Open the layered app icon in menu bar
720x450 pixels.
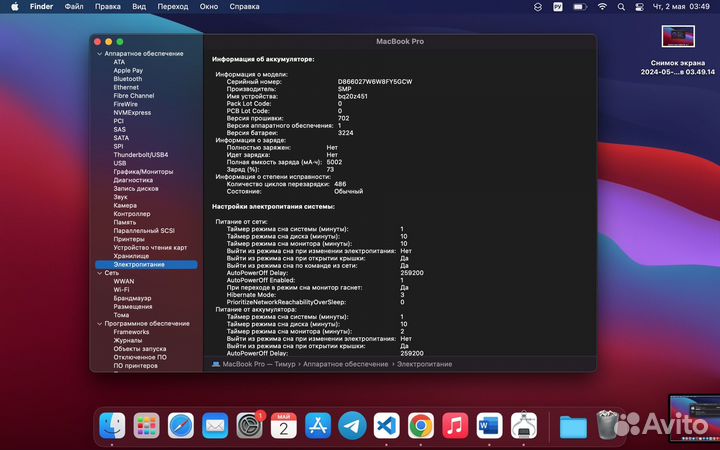(x=538, y=7)
